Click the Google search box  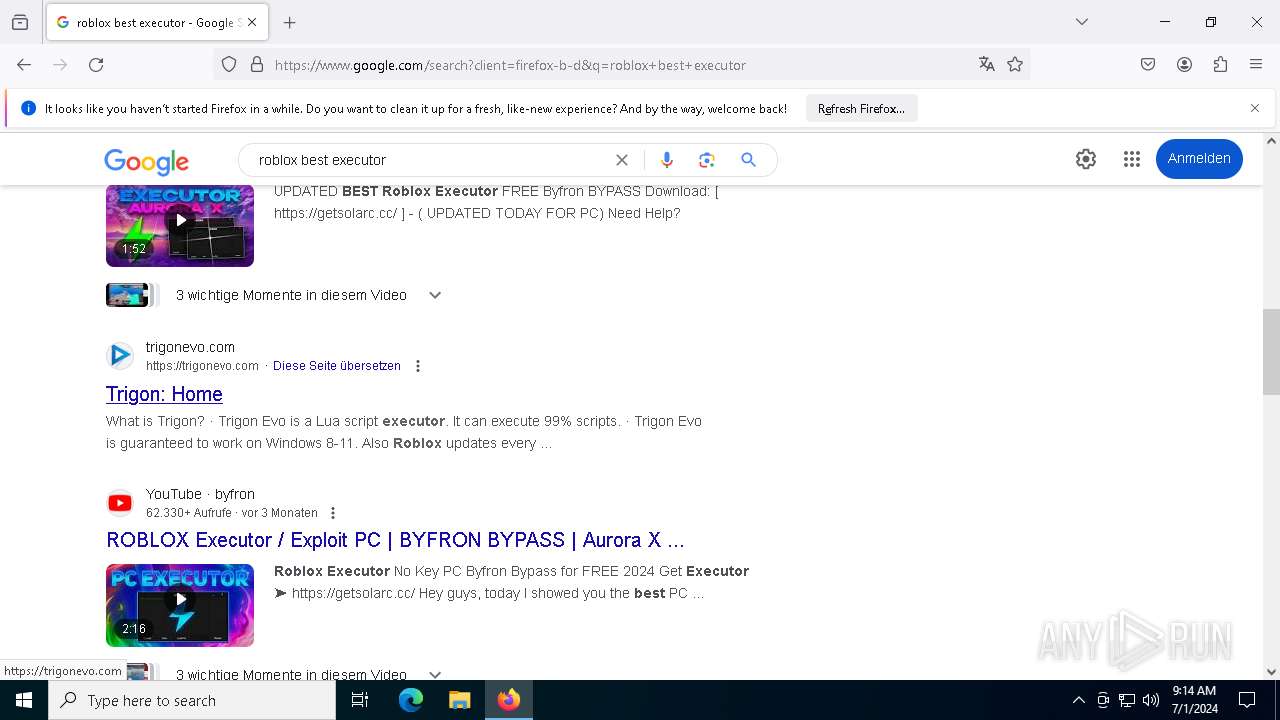[x=430, y=160]
